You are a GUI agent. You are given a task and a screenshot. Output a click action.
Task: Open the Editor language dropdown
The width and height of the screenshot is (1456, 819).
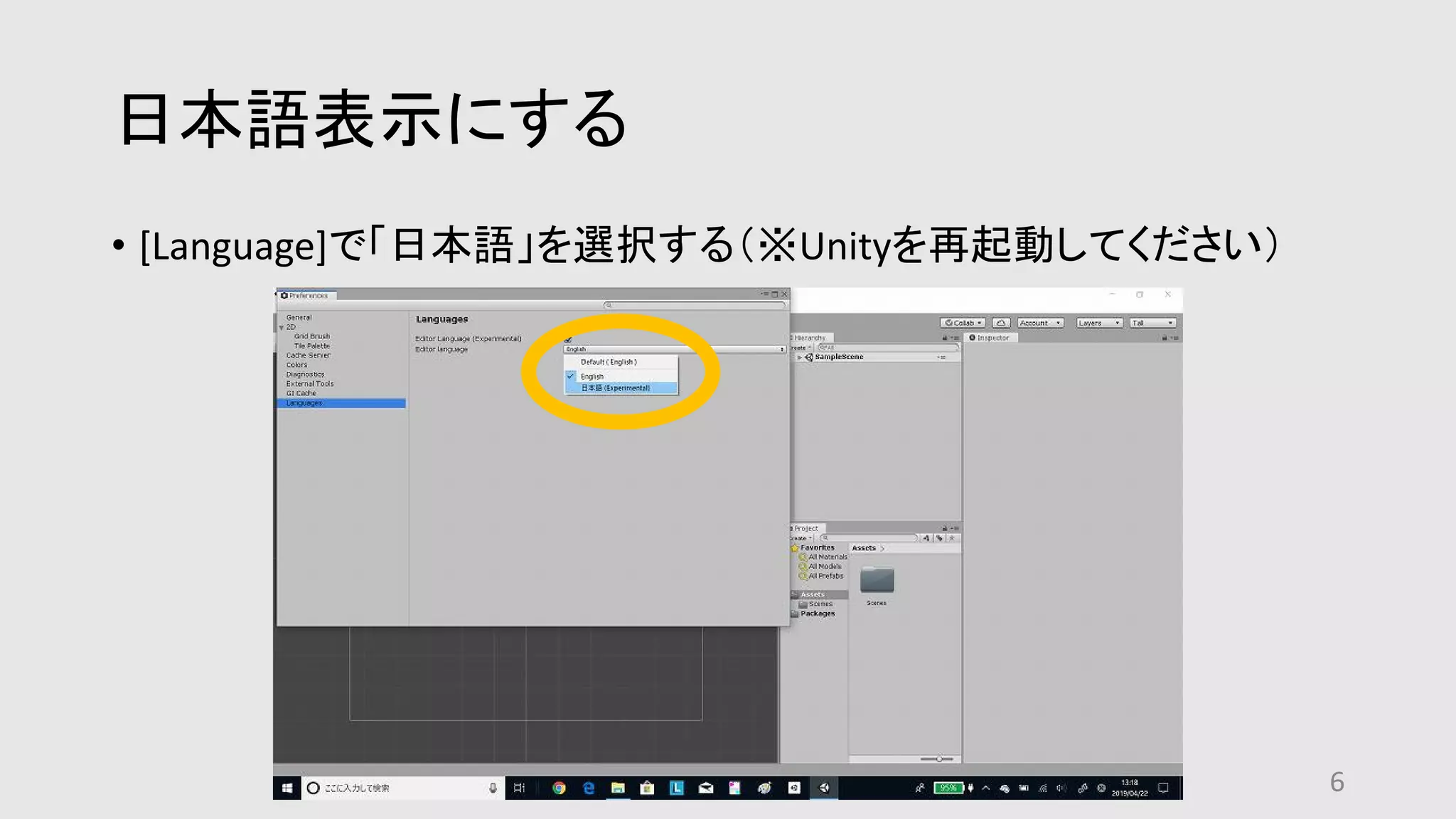[674, 349]
